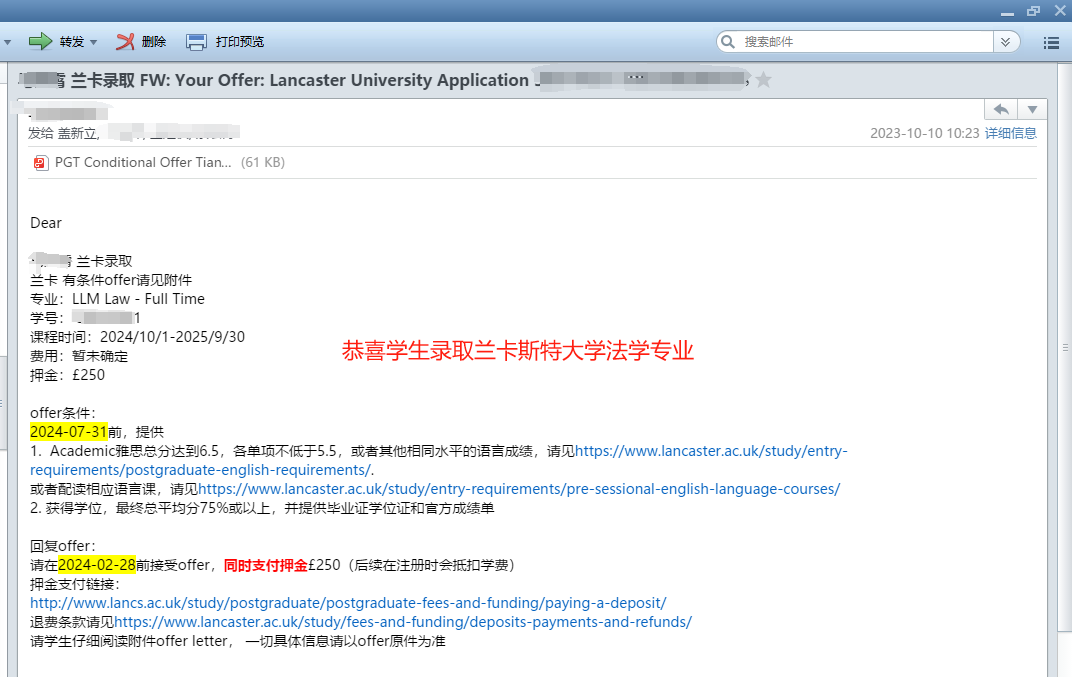
Task: Expand the search options chevron
Action: [x=1004, y=42]
